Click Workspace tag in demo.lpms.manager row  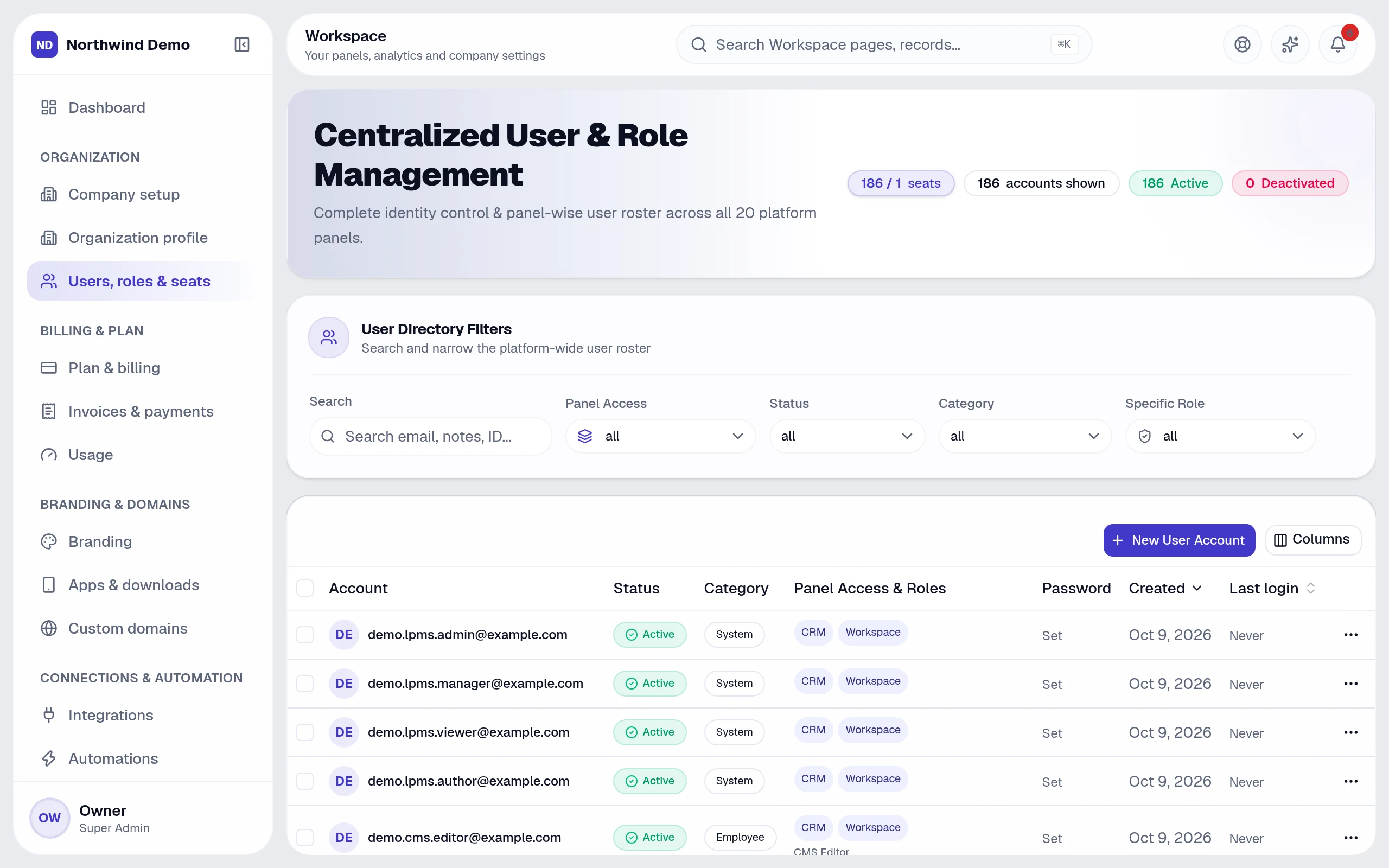pyautogui.click(x=872, y=681)
